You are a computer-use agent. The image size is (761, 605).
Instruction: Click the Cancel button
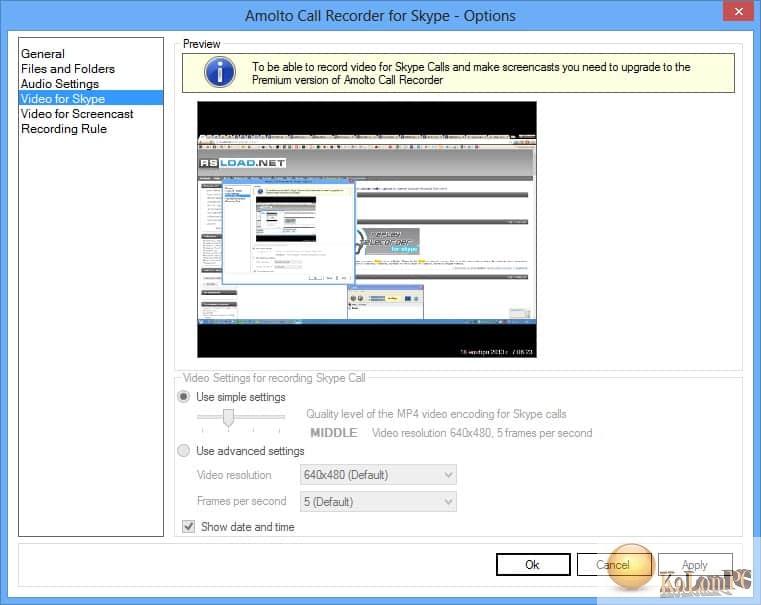click(x=612, y=565)
